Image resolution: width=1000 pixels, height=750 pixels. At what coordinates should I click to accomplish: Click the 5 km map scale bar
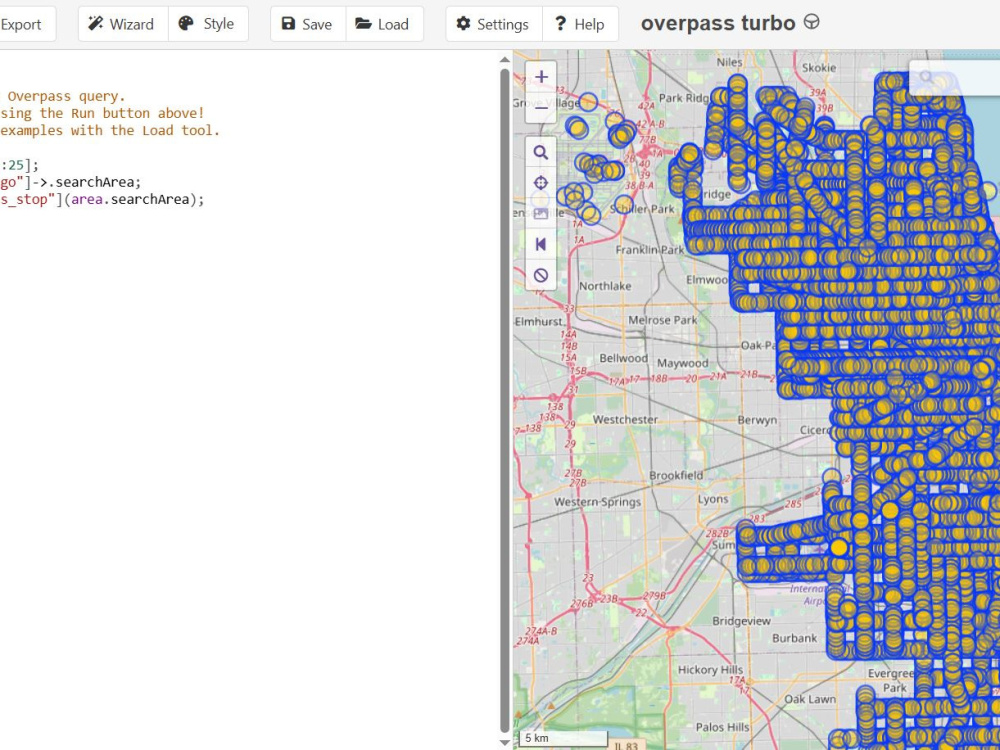(x=563, y=738)
